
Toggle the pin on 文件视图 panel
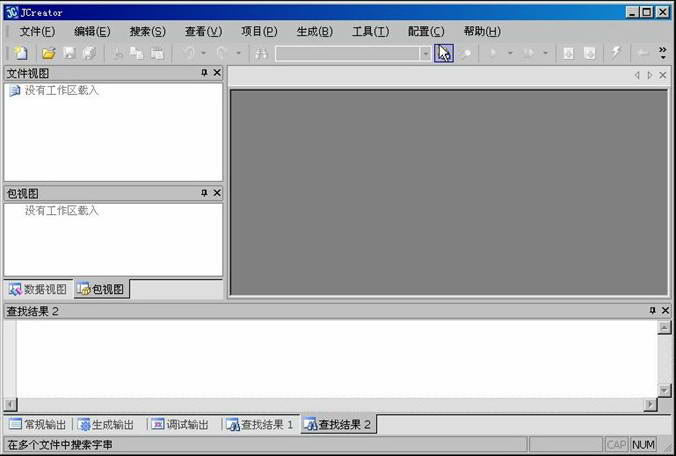click(204, 73)
